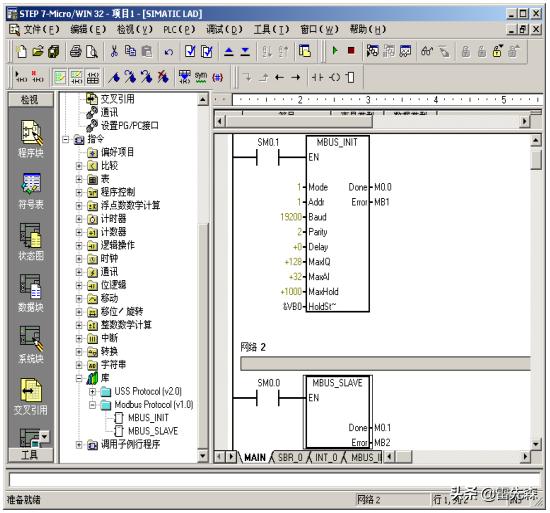Click the M0.0 Done output address

(383, 187)
